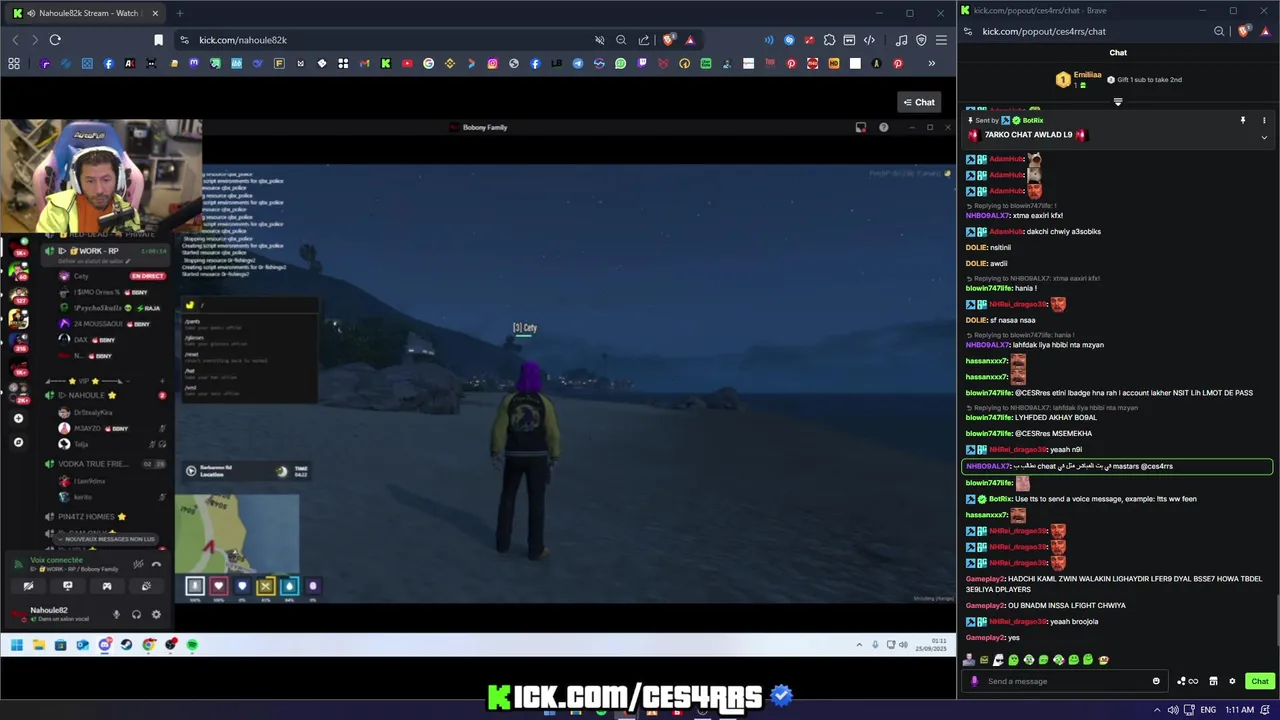1280x720 pixels.
Task: Open the Brave hamburger menu
Action: (x=941, y=40)
